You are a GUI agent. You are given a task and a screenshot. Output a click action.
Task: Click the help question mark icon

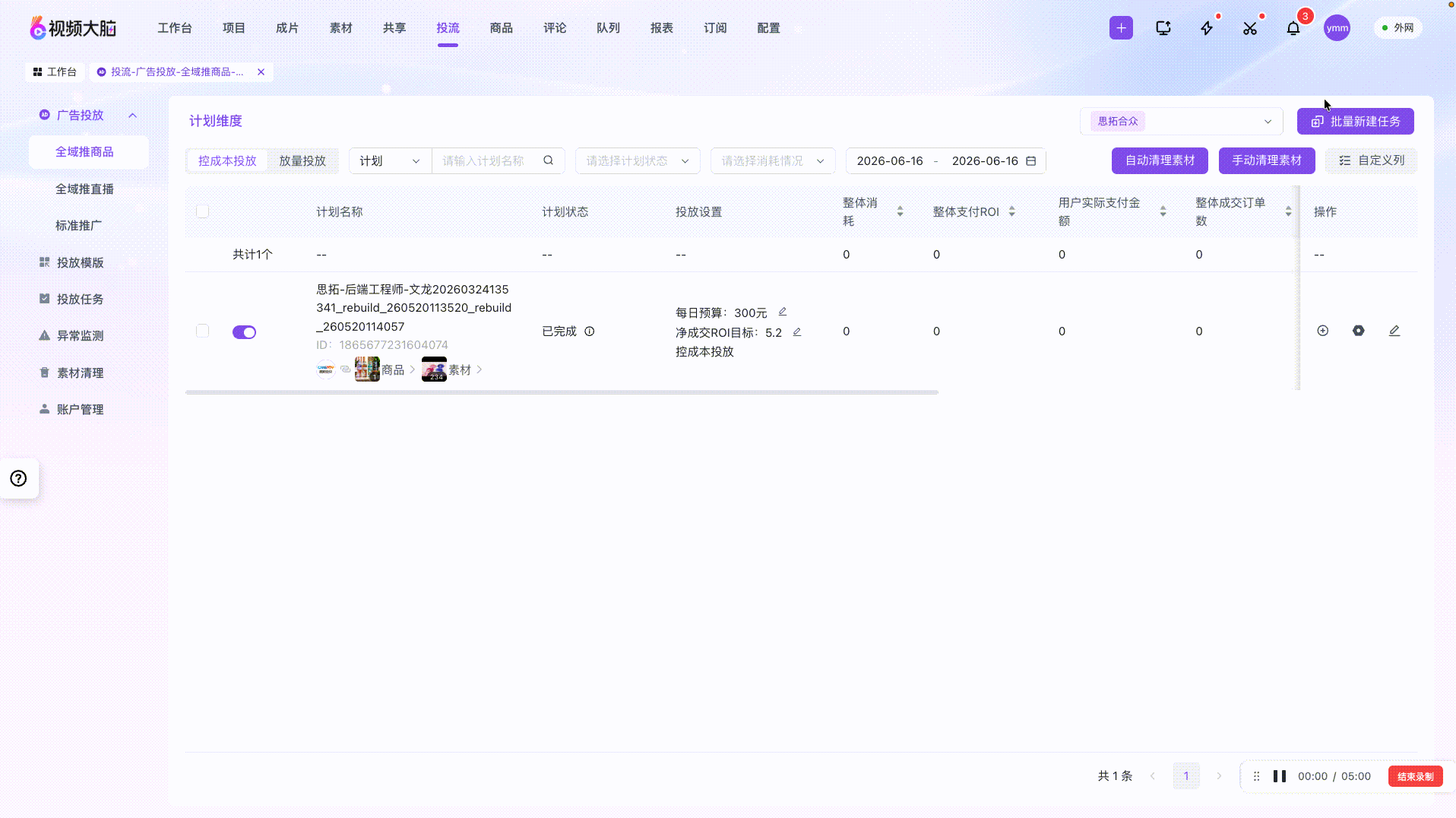pyautogui.click(x=18, y=478)
